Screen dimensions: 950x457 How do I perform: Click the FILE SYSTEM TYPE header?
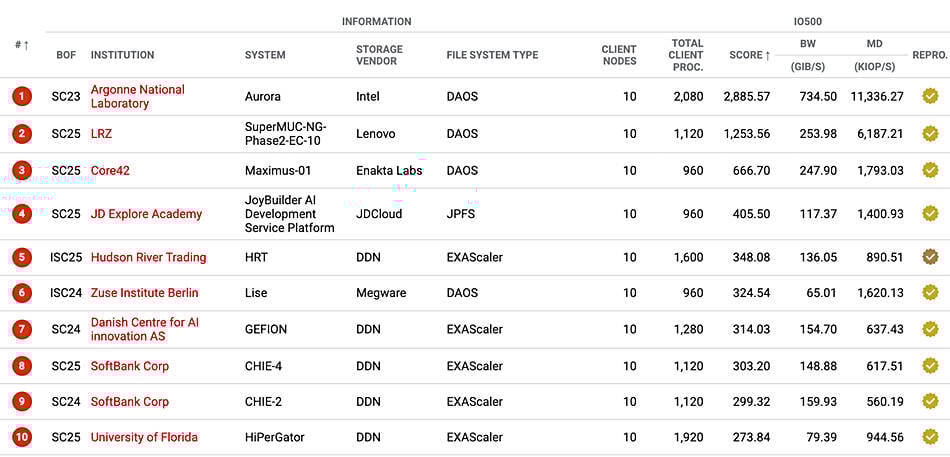click(492, 55)
